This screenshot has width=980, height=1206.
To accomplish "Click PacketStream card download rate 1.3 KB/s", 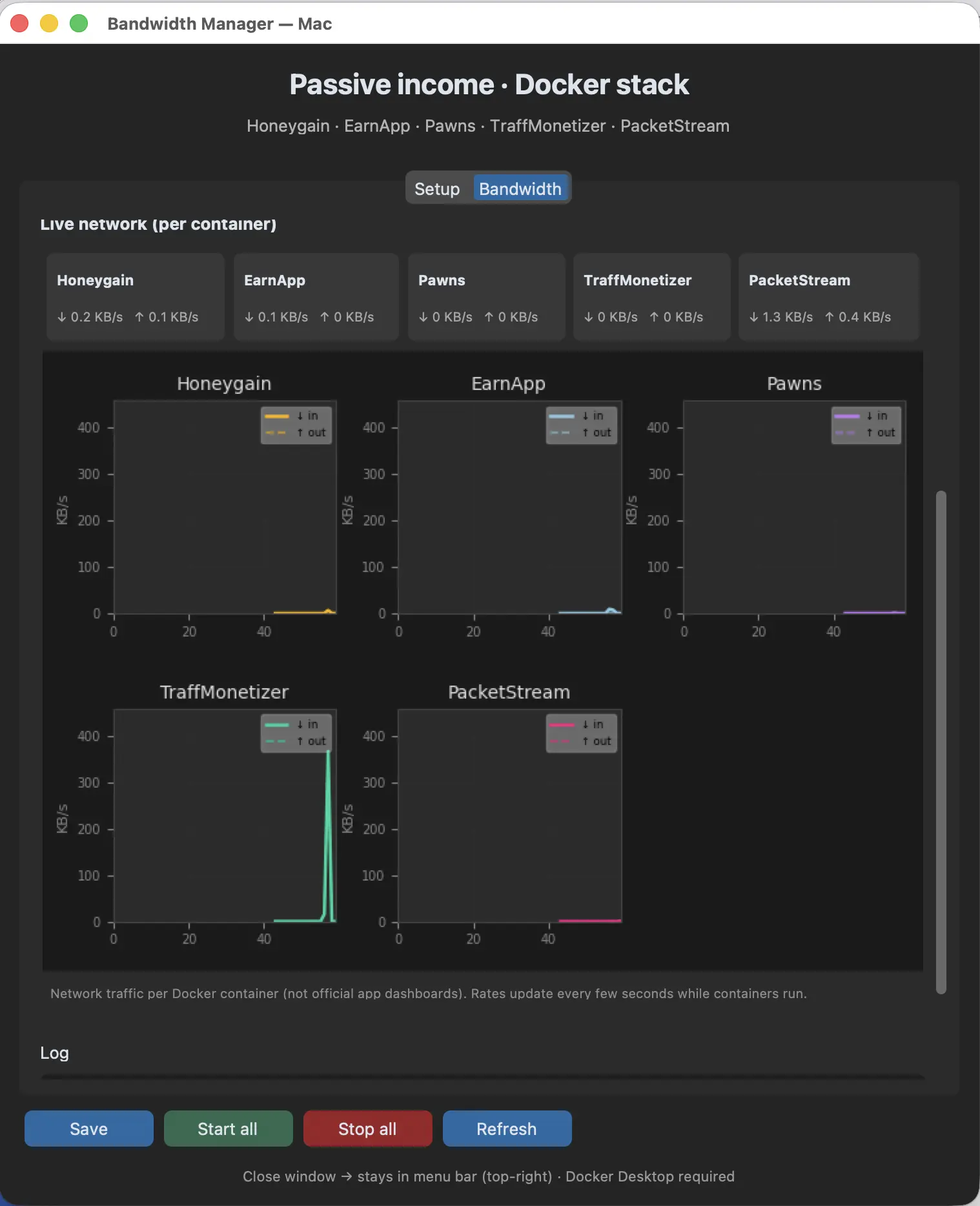I will click(781, 317).
